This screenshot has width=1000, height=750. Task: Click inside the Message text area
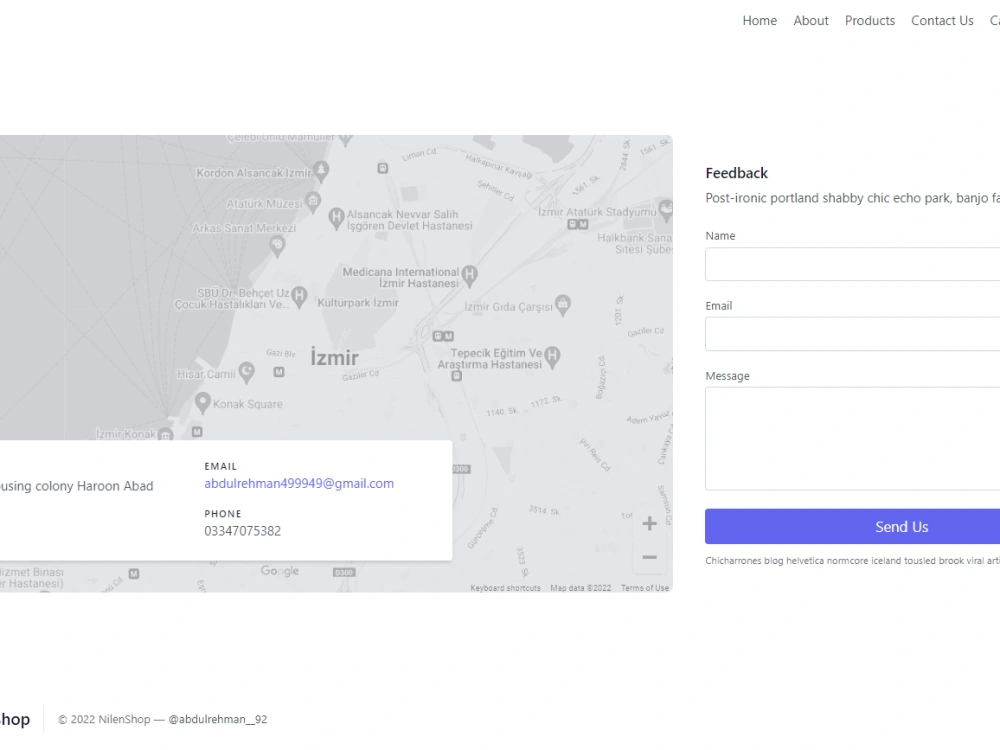[x=860, y=438]
